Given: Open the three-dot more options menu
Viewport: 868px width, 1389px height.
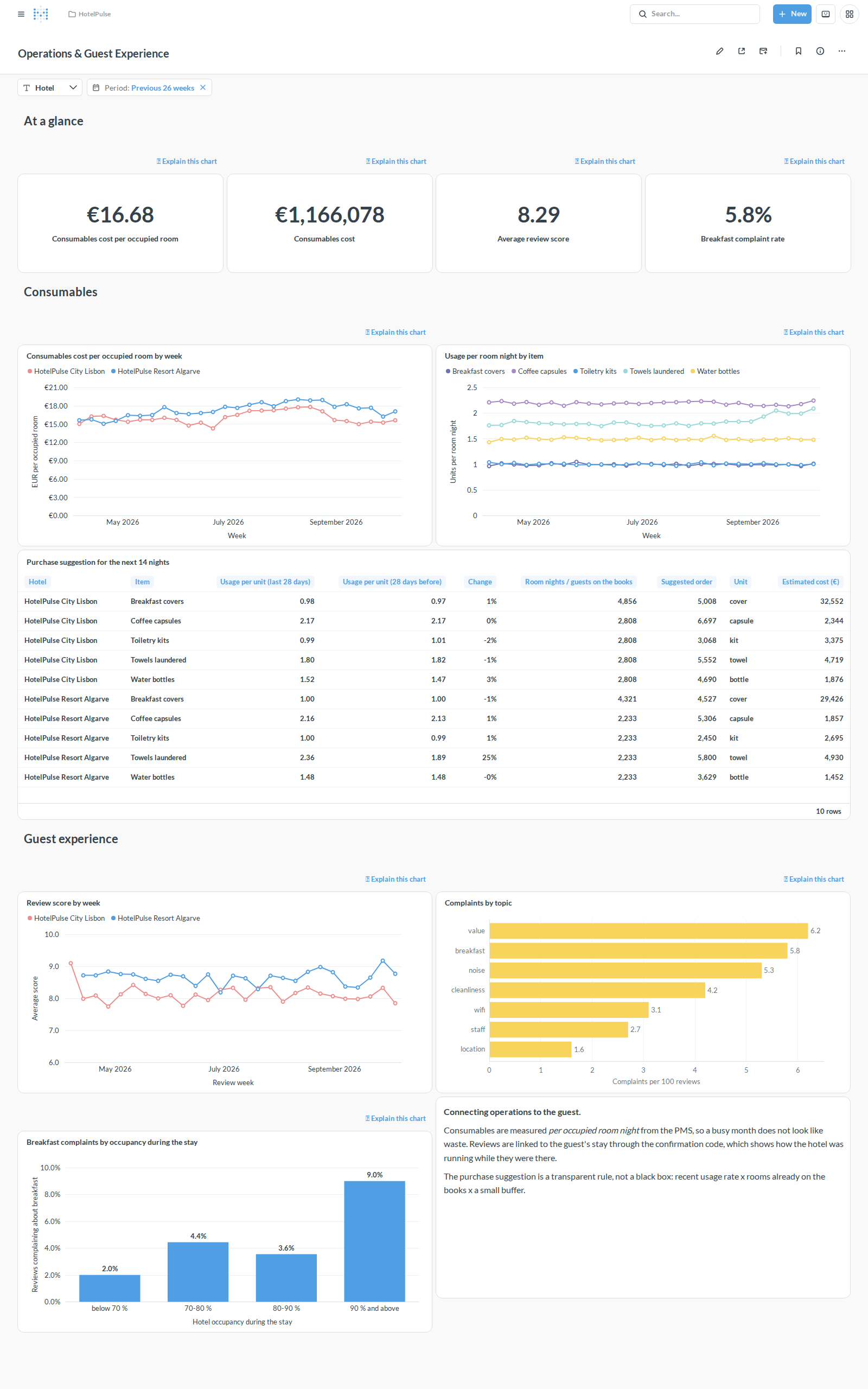Looking at the screenshot, I should click(841, 51).
